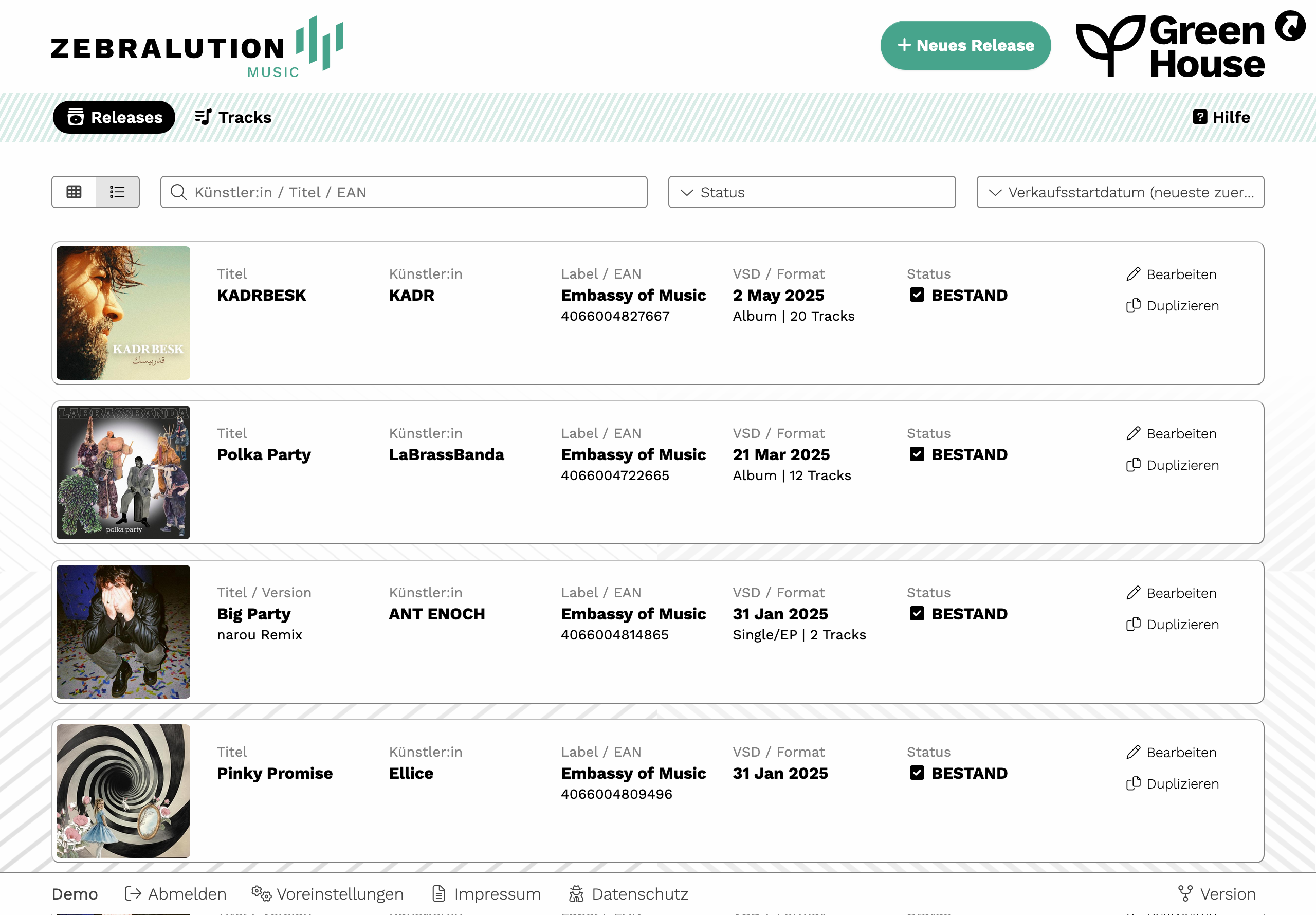Viewport: 1316px width, 915px height.
Task: Click the Version branch icon
Action: tap(1185, 893)
